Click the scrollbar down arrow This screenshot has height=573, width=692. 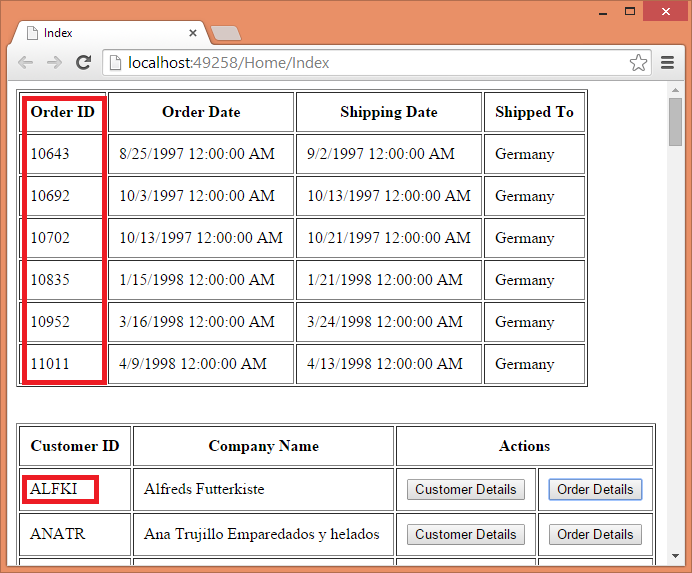tap(675, 556)
